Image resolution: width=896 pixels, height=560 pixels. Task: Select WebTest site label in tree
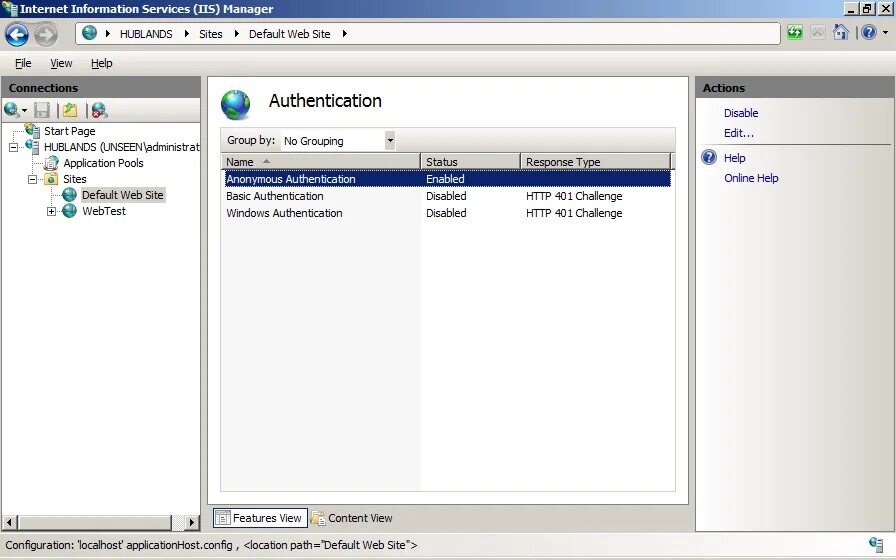[103, 211]
